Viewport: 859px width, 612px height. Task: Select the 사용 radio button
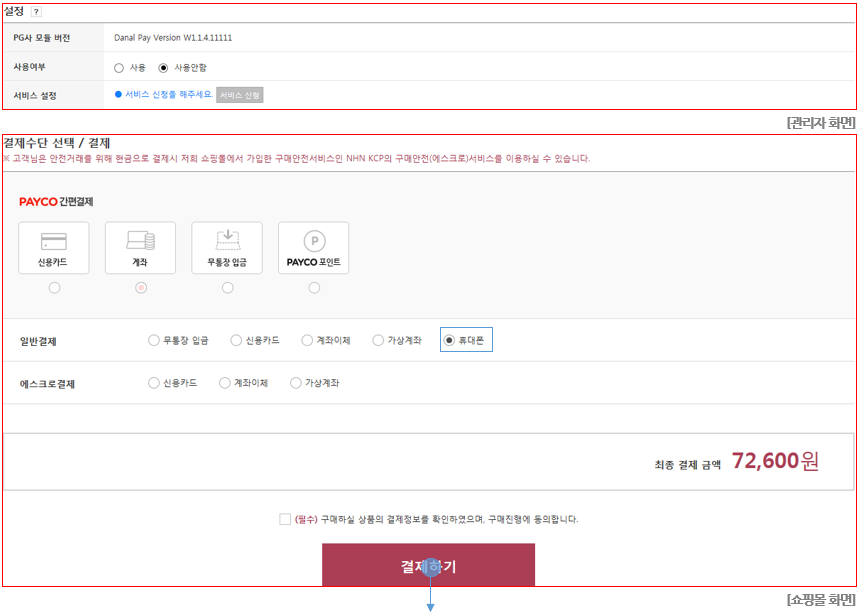click(x=119, y=68)
